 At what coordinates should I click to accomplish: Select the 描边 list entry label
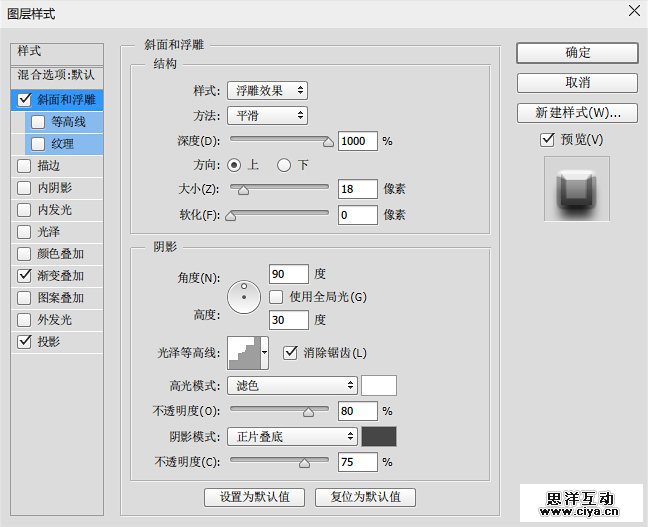pos(49,166)
